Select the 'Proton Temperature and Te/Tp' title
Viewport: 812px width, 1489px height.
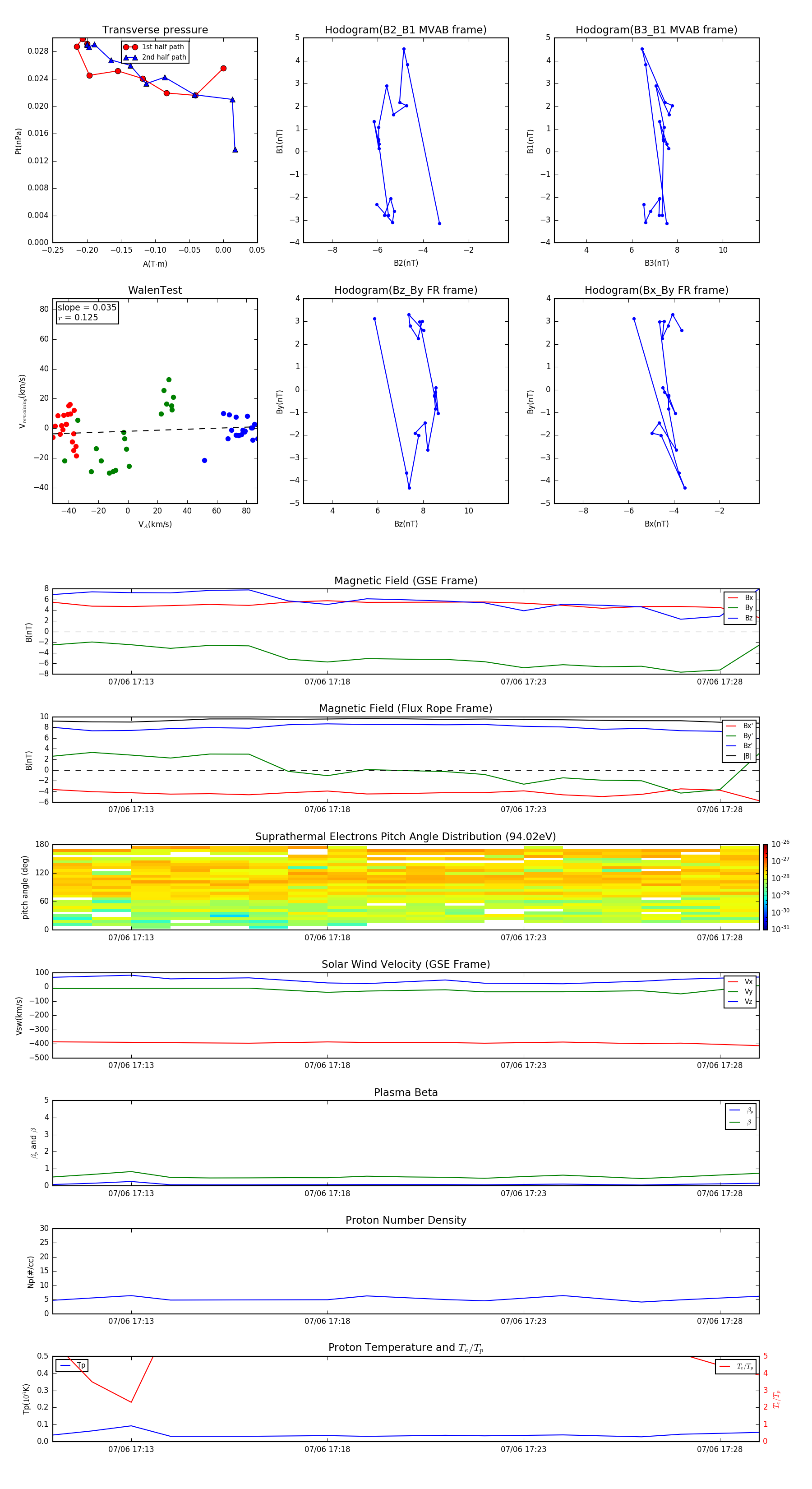click(406, 1348)
